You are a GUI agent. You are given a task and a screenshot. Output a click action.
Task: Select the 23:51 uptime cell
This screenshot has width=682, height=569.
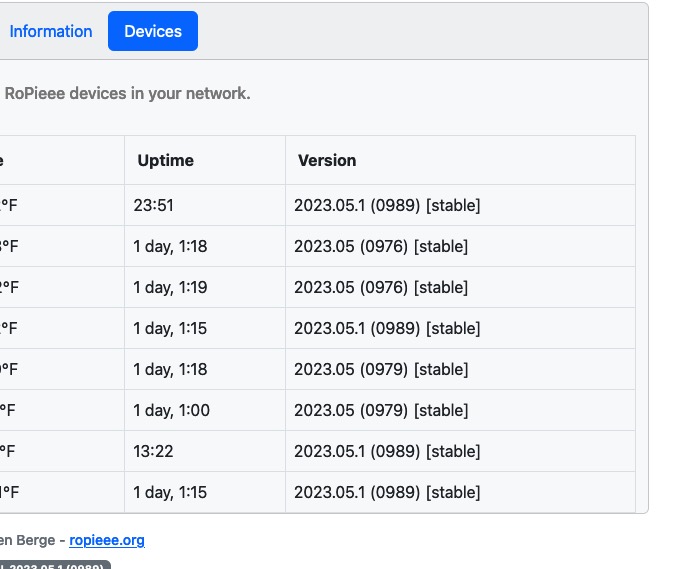(154, 205)
